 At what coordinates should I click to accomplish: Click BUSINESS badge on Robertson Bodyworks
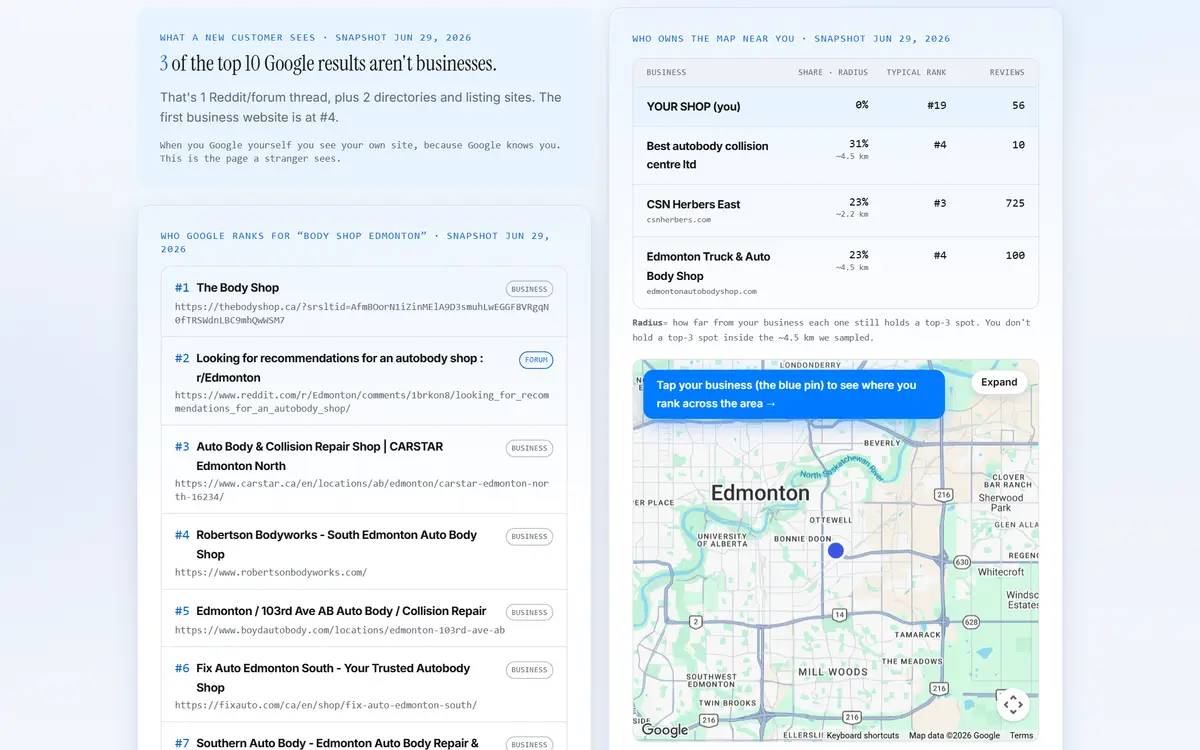[529, 536]
